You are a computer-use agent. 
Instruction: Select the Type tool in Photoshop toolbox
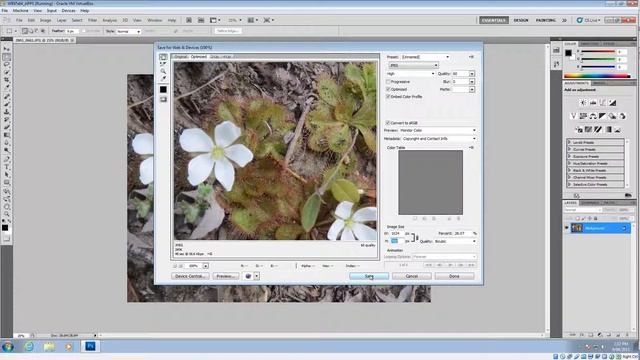[7, 167]
